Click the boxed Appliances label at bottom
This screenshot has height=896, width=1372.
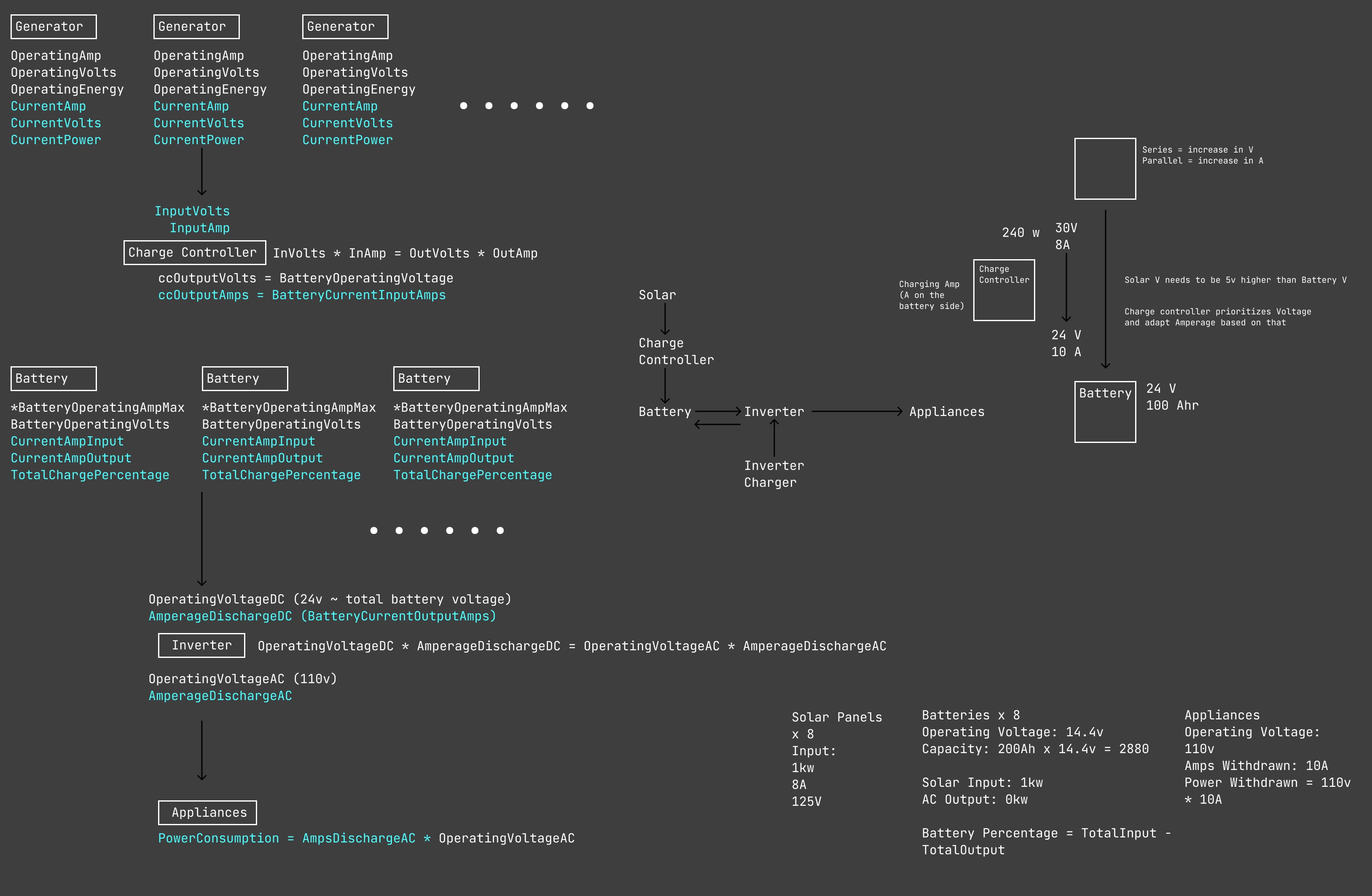[207, 813]
